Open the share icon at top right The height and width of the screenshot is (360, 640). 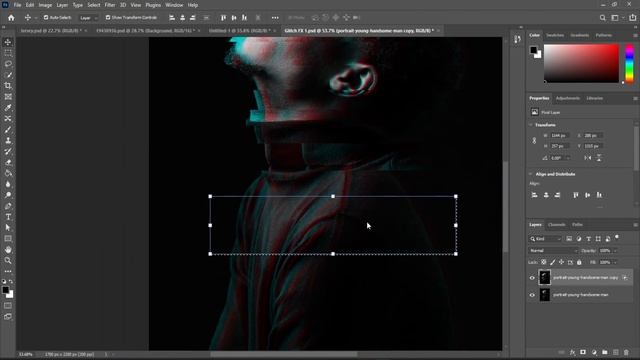point(632,18)
